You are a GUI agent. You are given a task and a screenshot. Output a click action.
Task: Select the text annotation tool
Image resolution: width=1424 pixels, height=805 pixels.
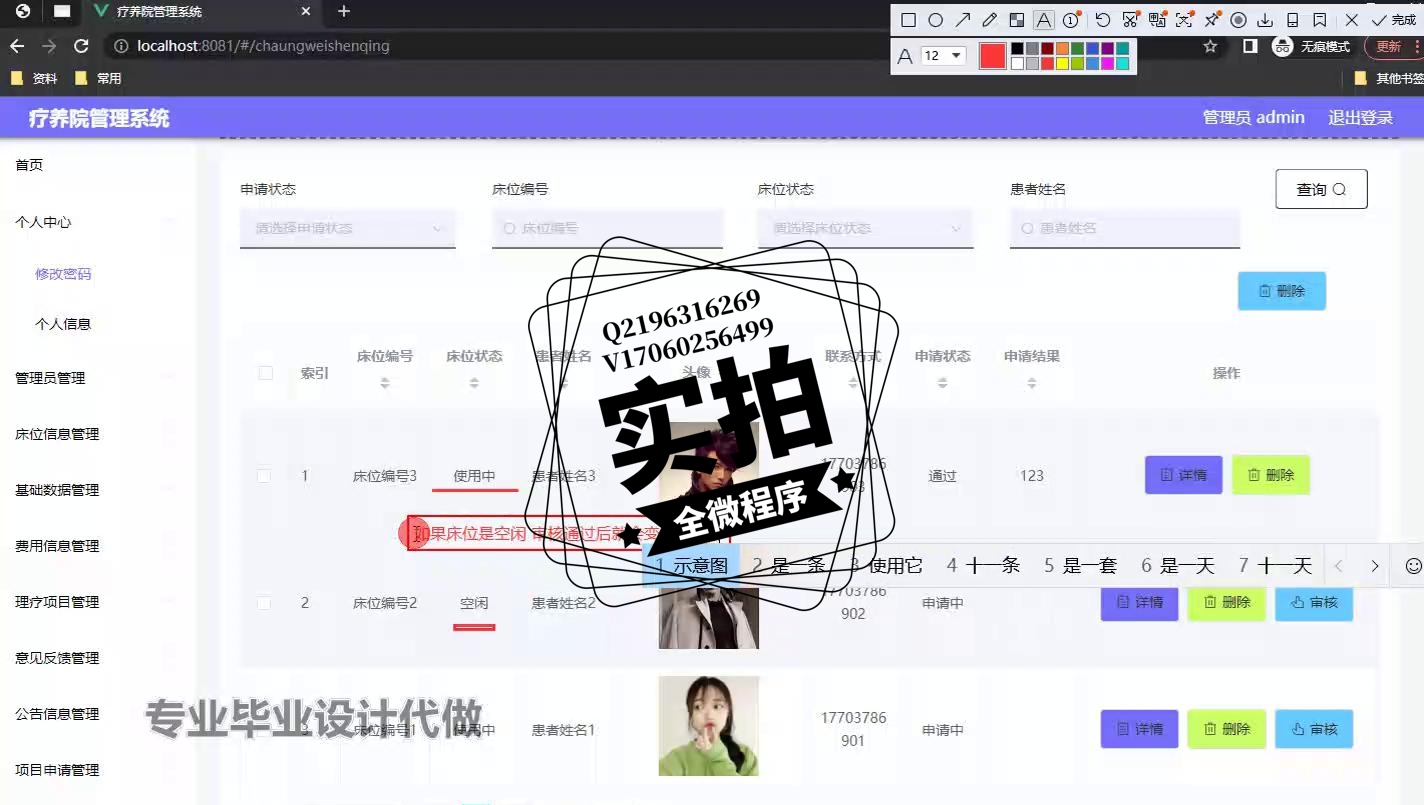click(x=1043, y=20)
